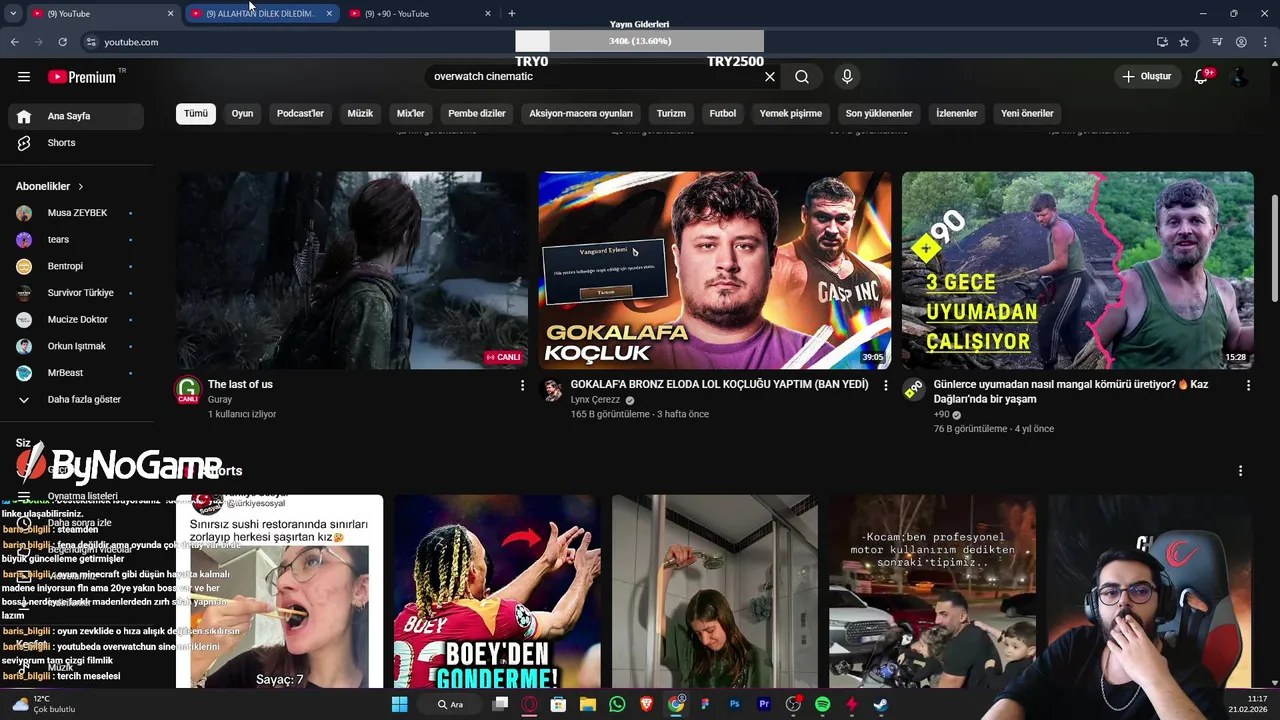The width and height of the screenshot is (1280, 720).
Task: Switch to the +90 - YouTube browser tab
Action: [420, 14]
